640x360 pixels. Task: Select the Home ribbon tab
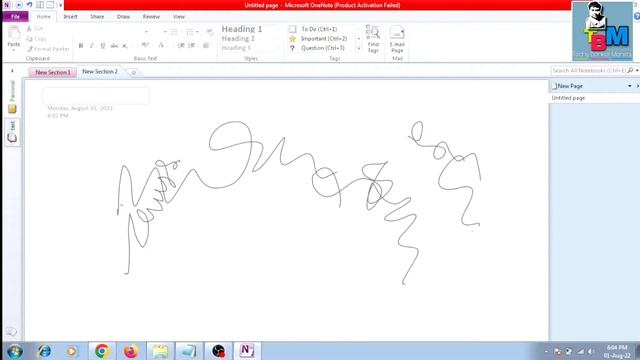tap(43, 17)
